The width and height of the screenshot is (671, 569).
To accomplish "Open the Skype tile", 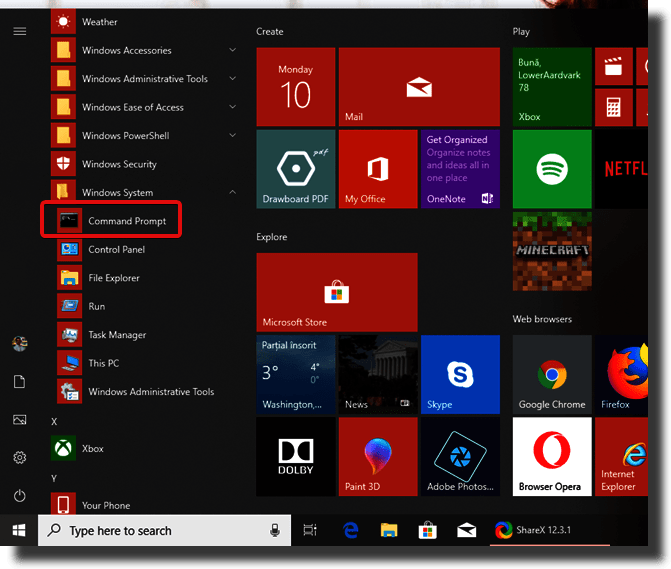I will tap(460, 374).
